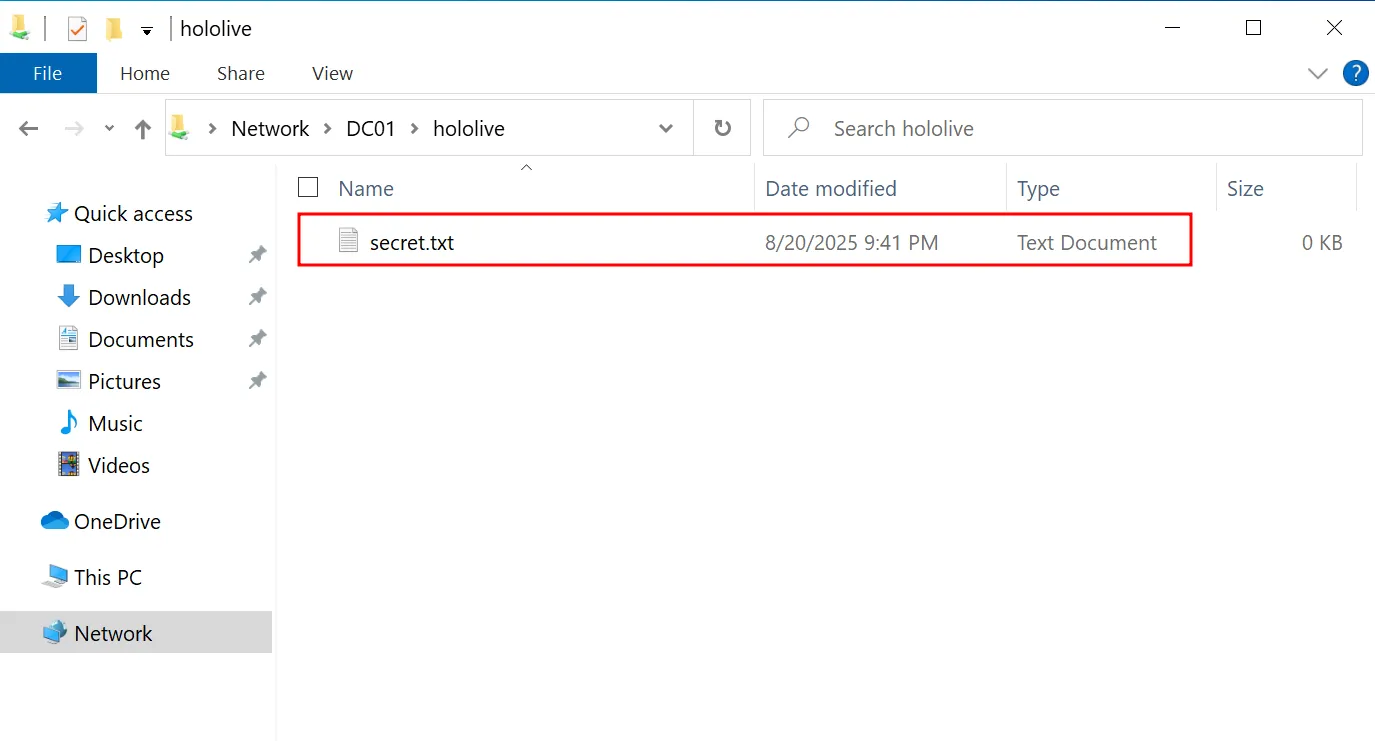This screenshot has height=741, width=1375.
Task: Open Music in the navigation pane
Action: 115,423
